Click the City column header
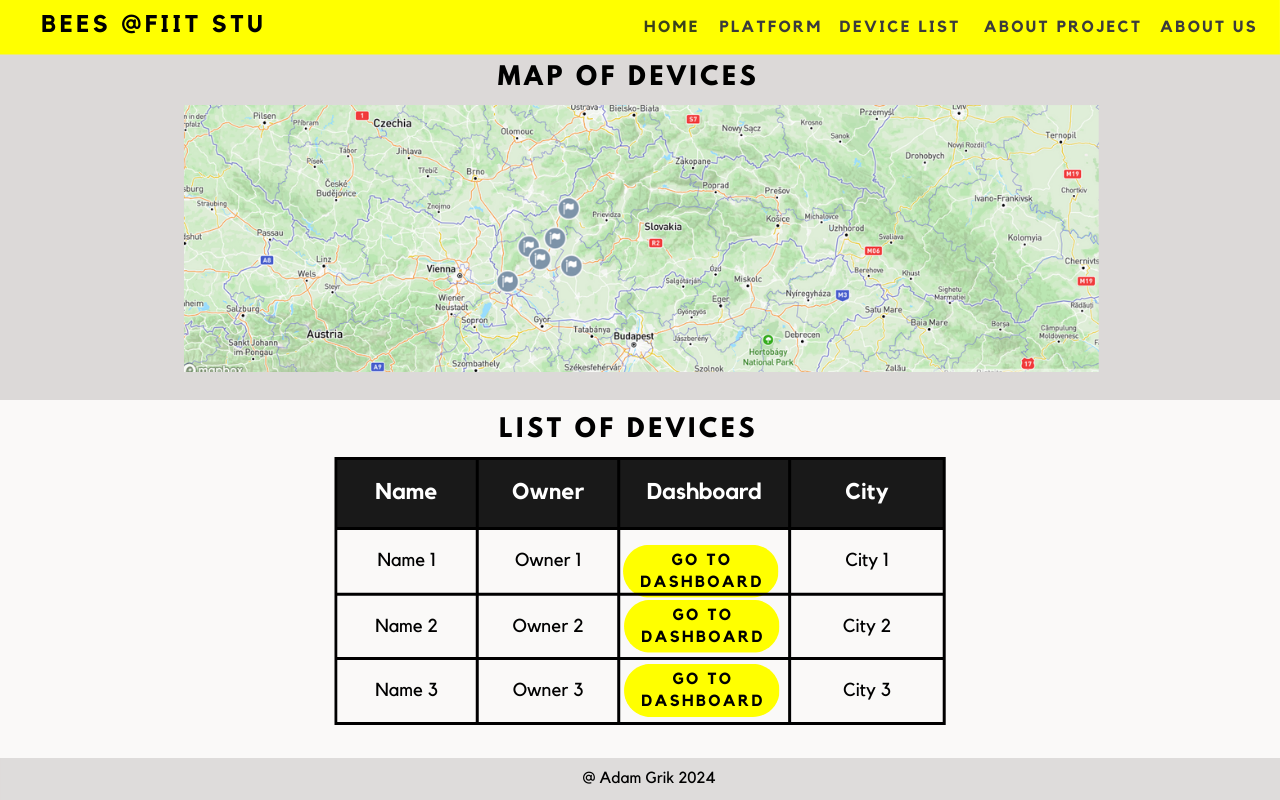This screenshot has height=800, width=1280. click(x=866, y=492)
